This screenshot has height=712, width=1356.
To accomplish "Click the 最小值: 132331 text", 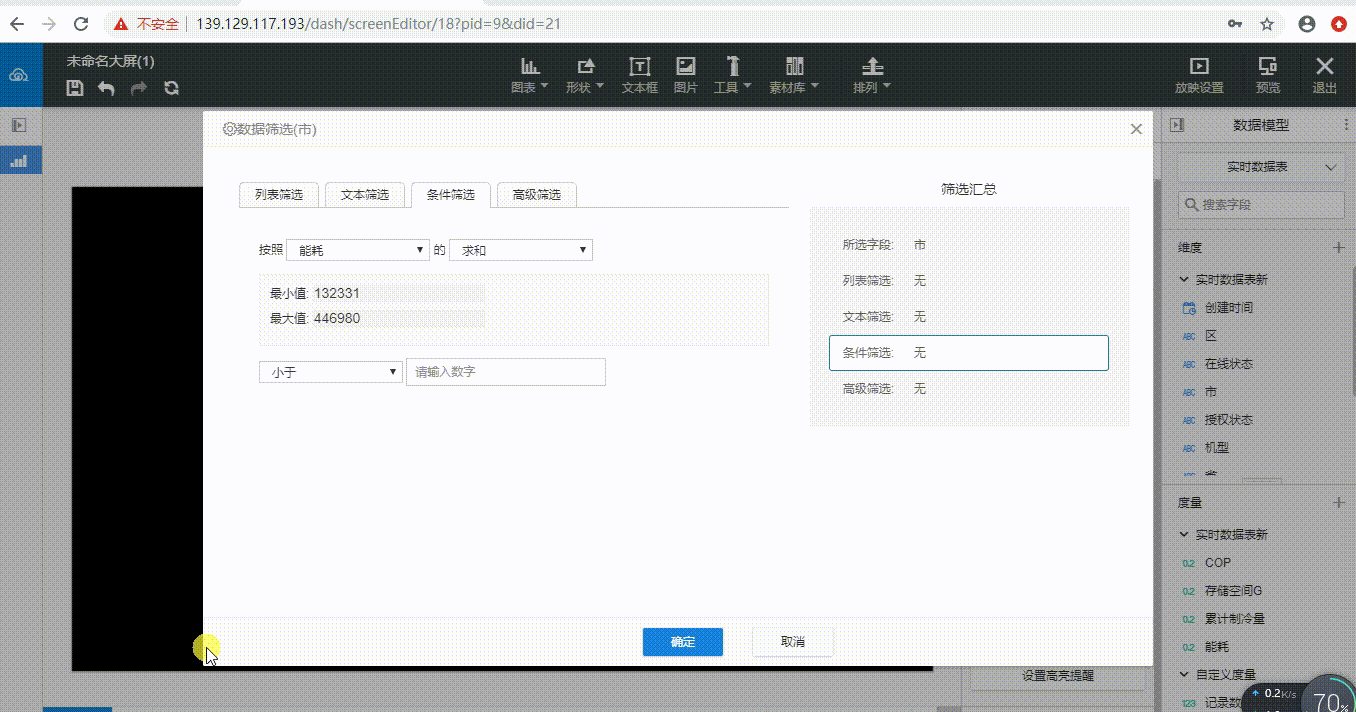I will coord(315,293).
